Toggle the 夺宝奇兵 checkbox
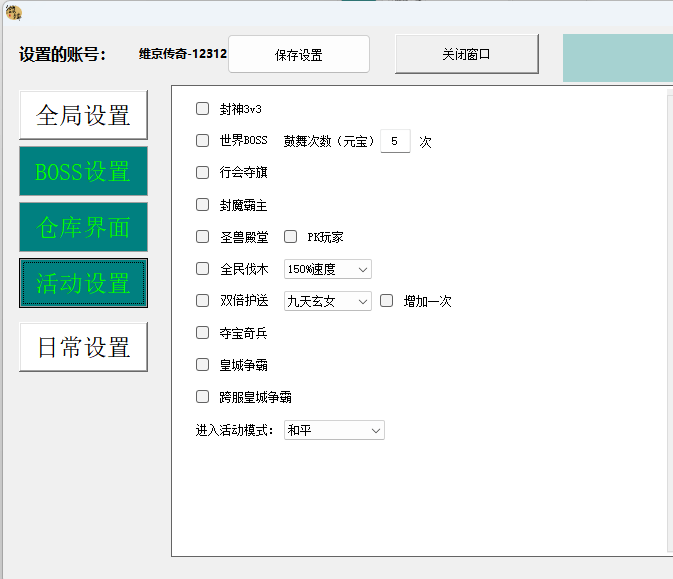 (202, 333)
